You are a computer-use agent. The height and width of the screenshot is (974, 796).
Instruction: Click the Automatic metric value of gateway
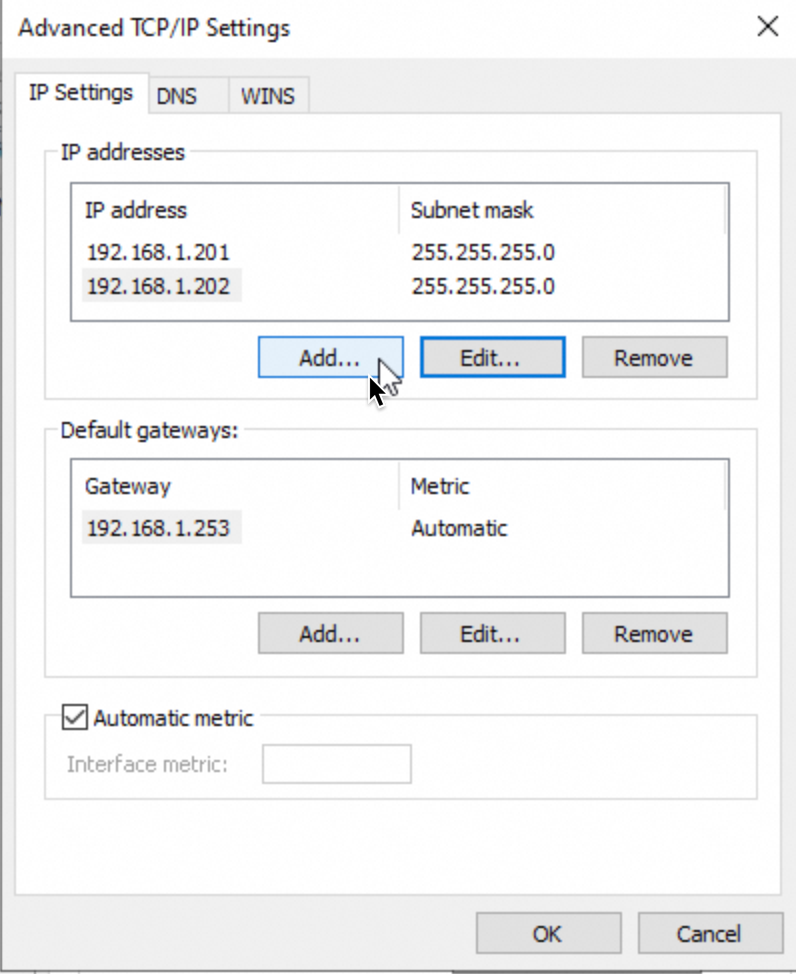coord(459,528)
